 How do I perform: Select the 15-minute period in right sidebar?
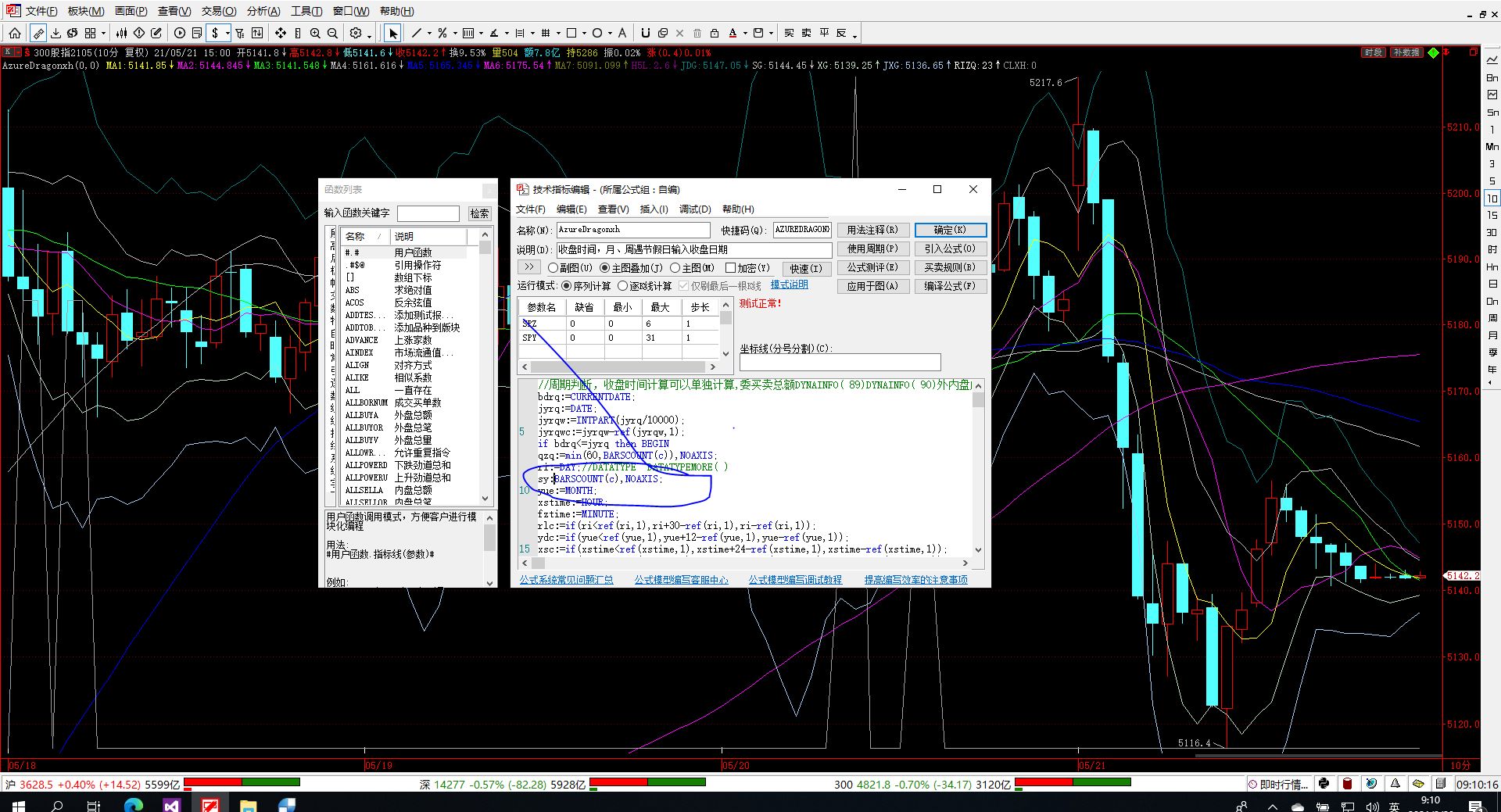(x=1492, y=215)
